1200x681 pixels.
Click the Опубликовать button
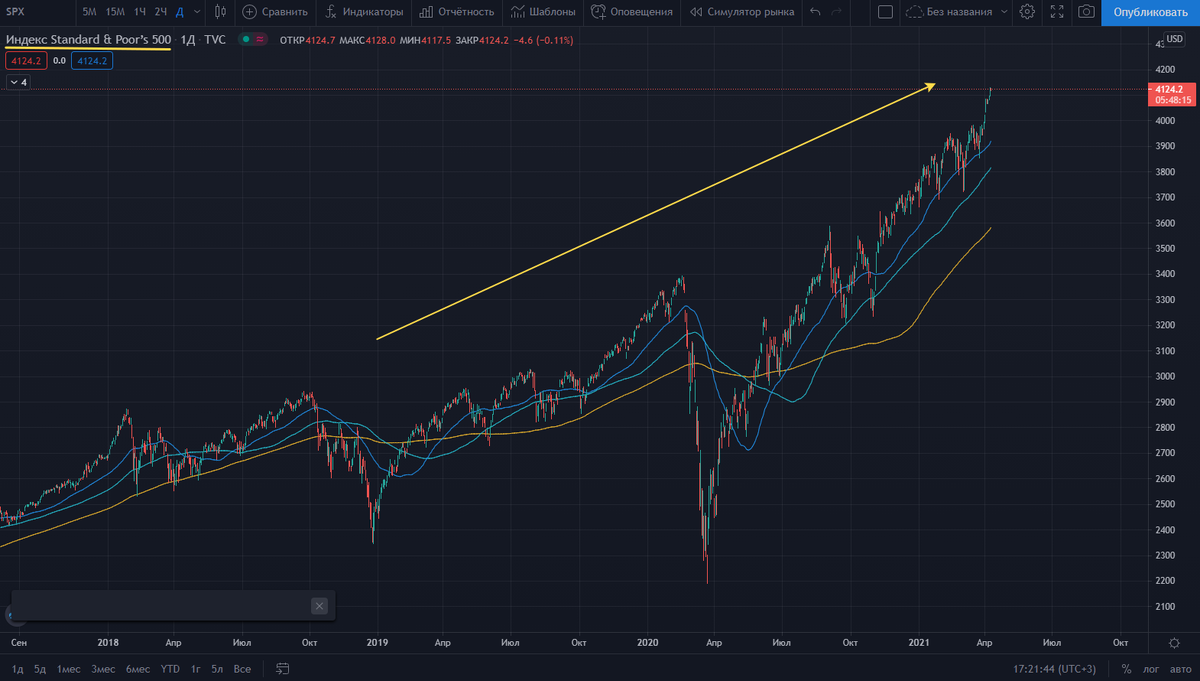(x=1151, y=12)
